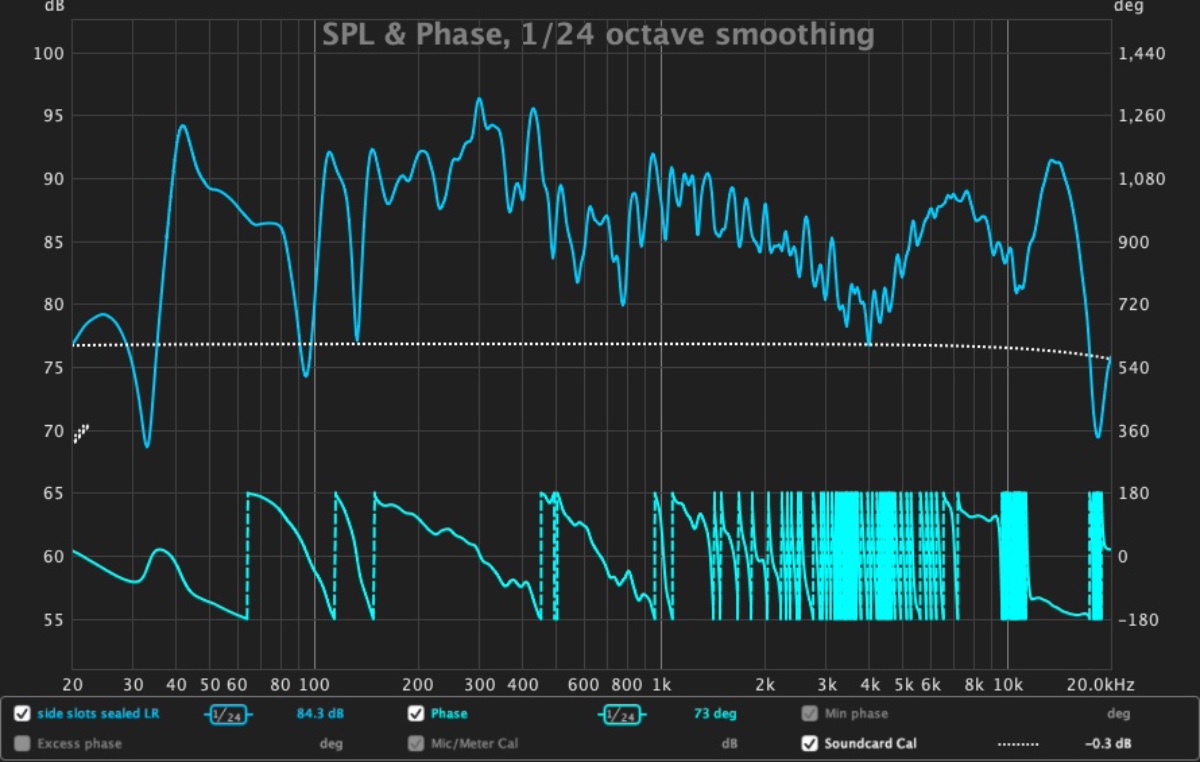
Task: Click the 'side slots sealed LR' trace label
Action: (x=98, y=714)
